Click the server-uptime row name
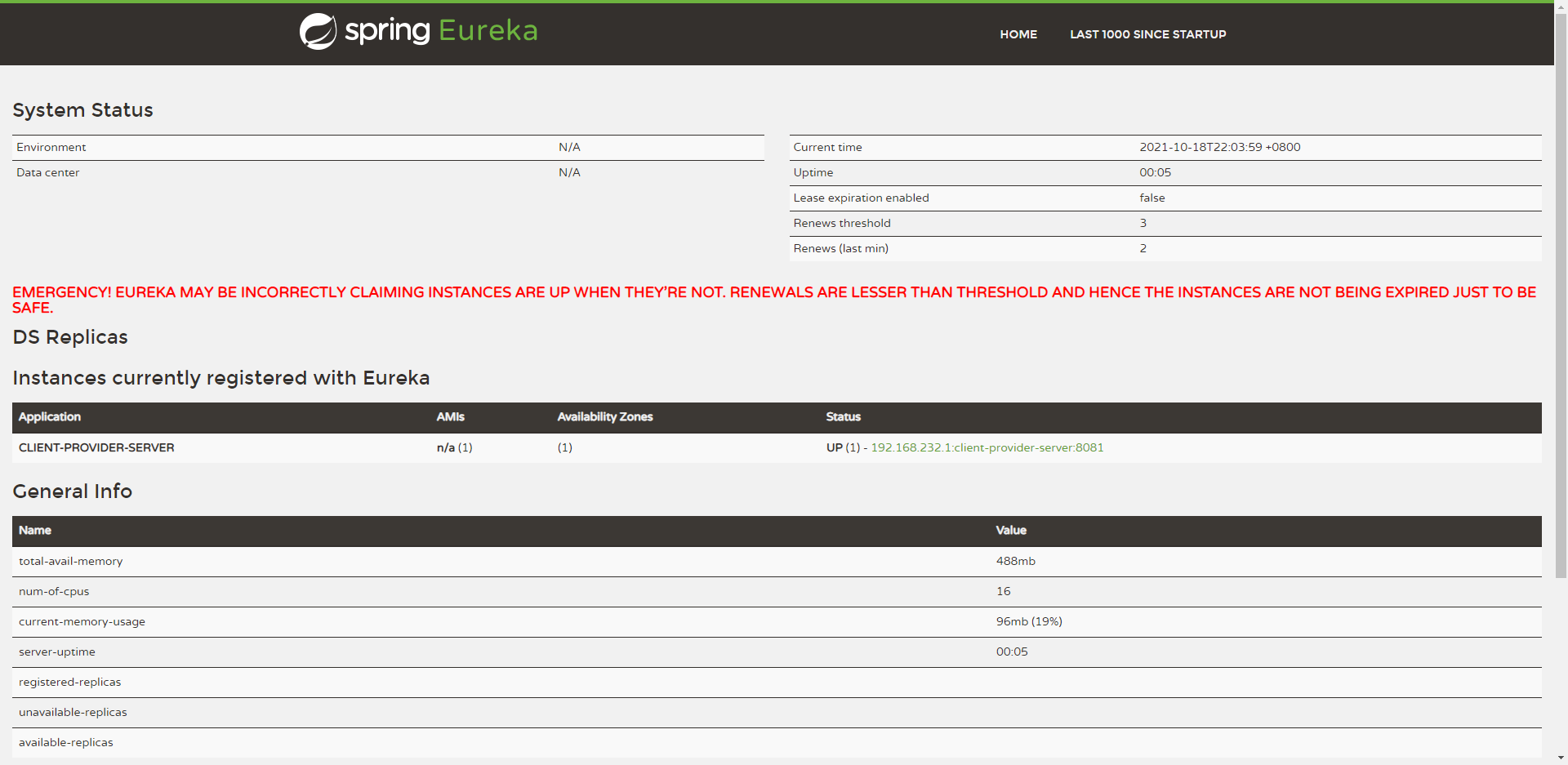The height and width of the screenshot is (765, 1568). [x=57, y=652]
